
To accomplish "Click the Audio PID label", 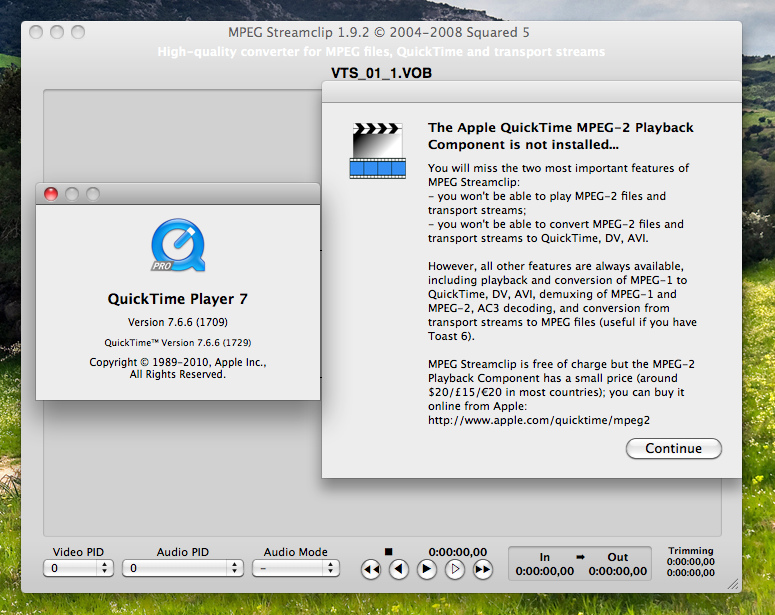I will coord(183,552).
